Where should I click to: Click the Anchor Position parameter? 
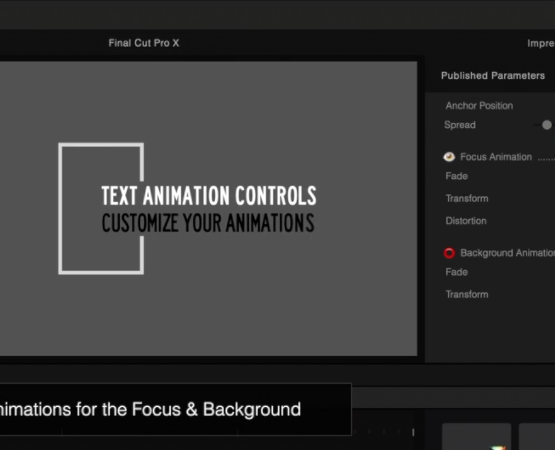coord(479,106)
